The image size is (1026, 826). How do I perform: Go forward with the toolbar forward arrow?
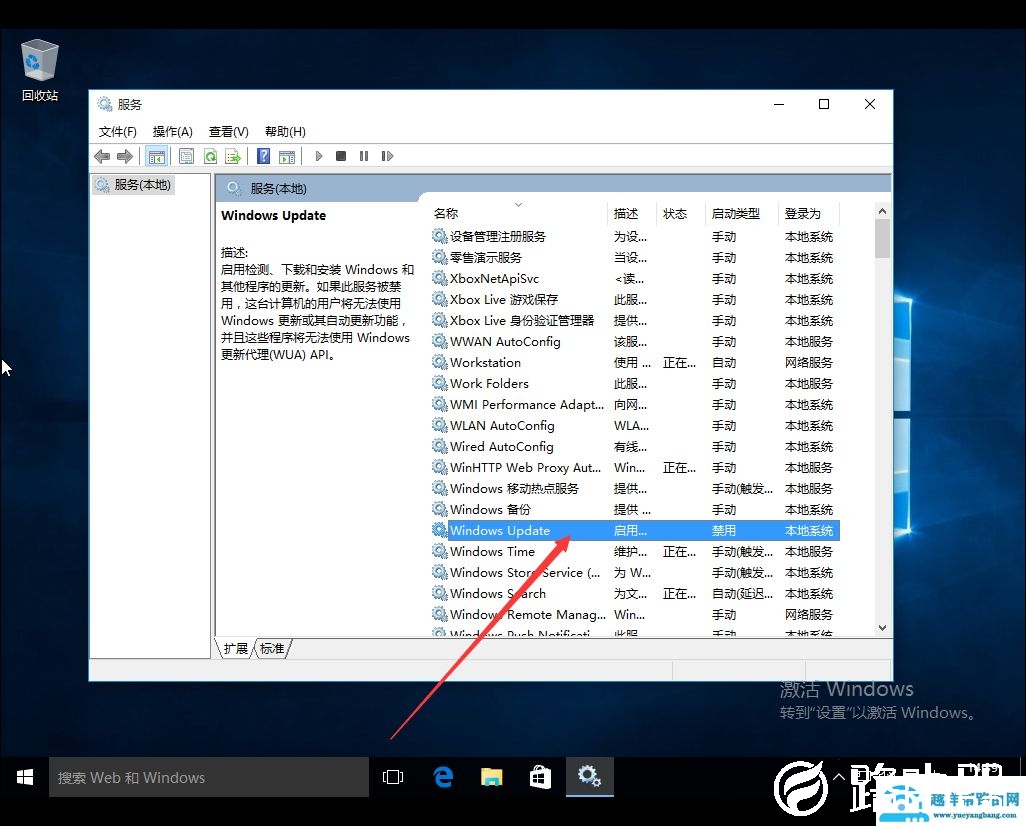point(124,156)
